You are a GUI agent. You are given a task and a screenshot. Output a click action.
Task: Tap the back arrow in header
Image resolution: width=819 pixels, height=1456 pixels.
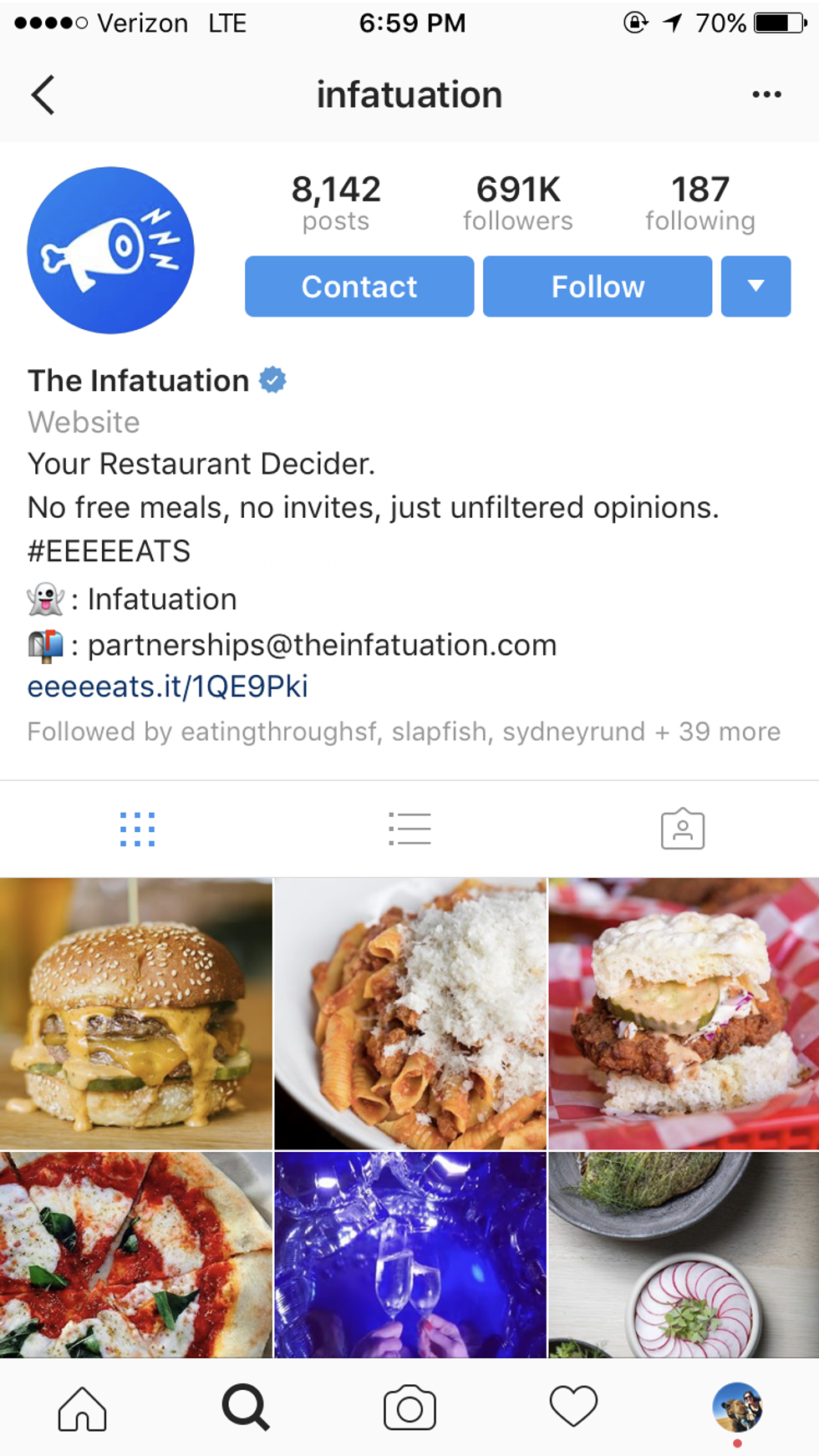coord(43,94)
